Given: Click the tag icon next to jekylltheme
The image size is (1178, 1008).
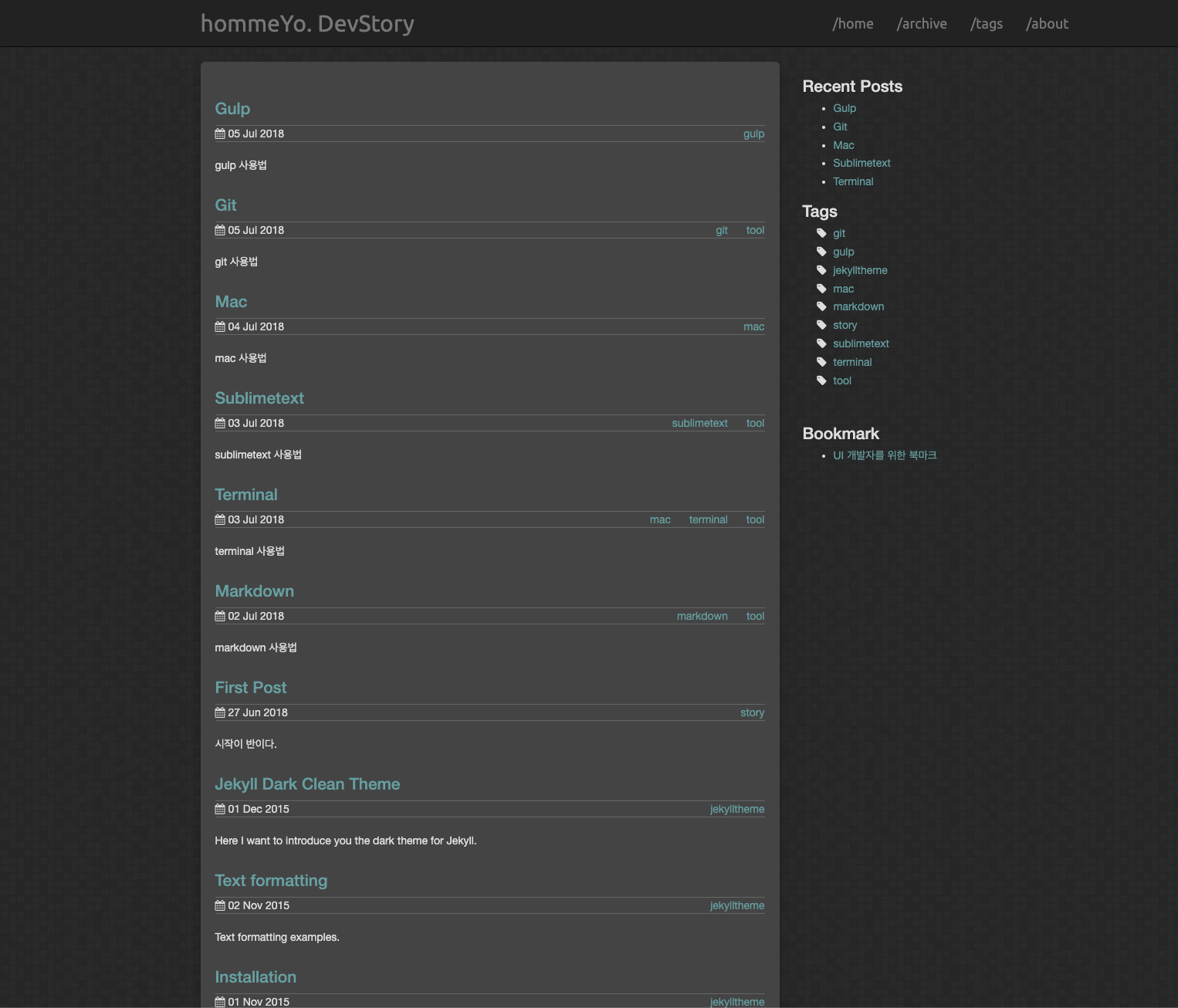Looking at the screenshot, I should click(821, 269).
